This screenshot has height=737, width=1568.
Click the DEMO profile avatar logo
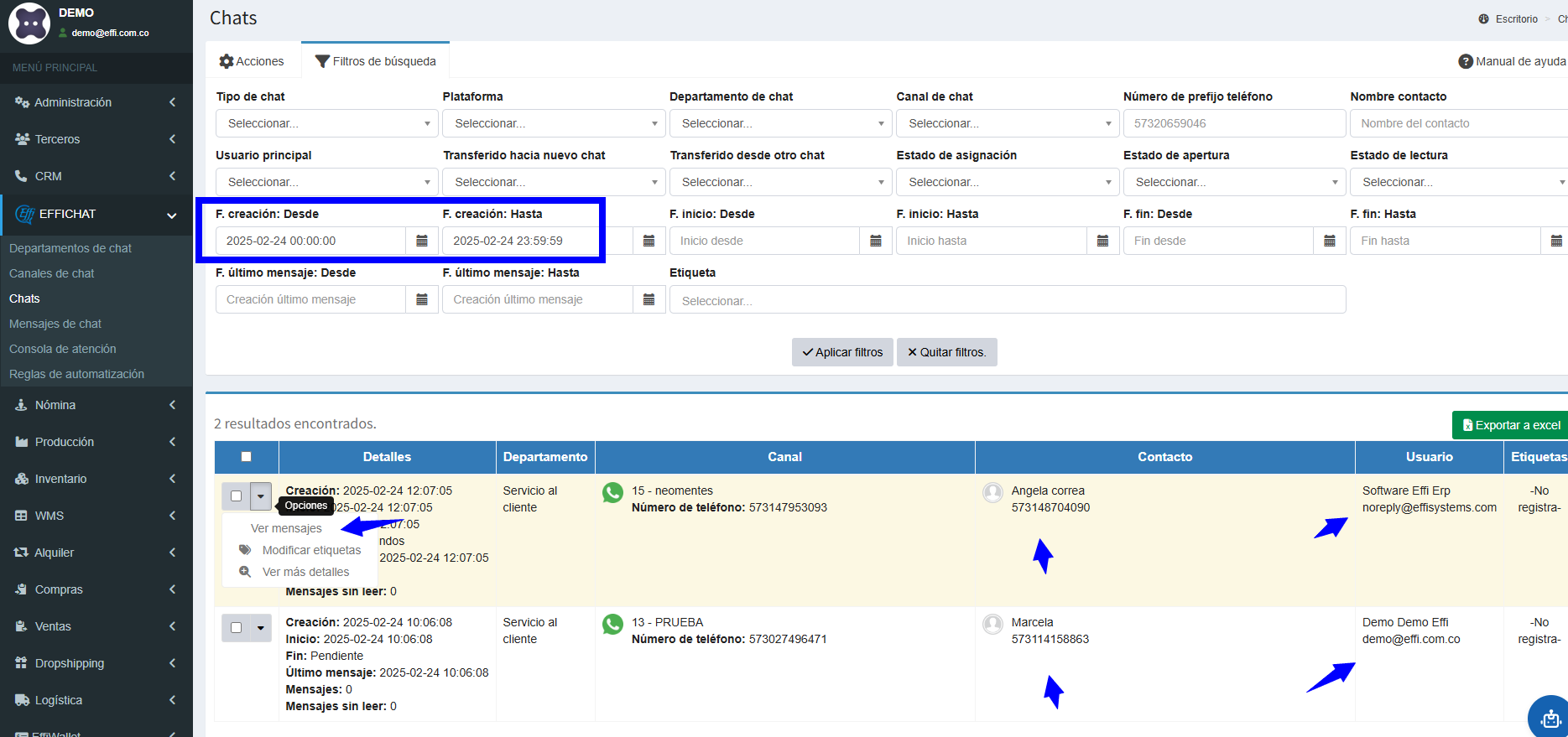(x=29, y=23)
